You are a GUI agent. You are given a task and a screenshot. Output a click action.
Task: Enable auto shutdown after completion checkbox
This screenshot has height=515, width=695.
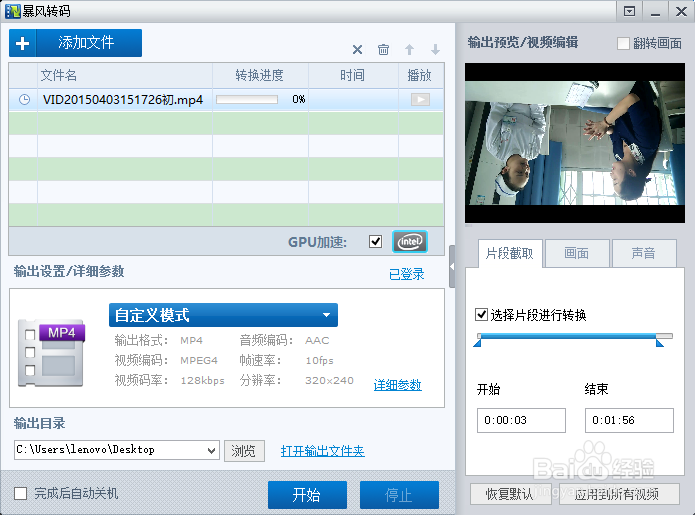coord(20,493)
